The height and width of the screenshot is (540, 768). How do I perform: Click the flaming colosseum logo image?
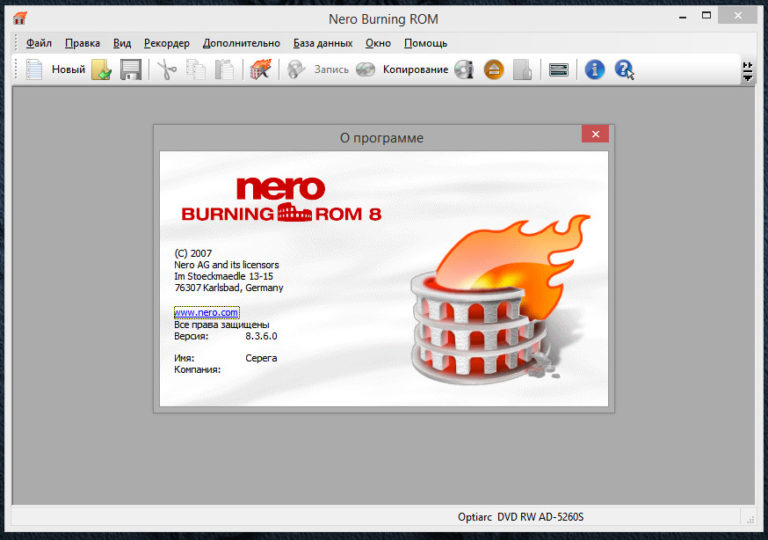coord(500,299)
